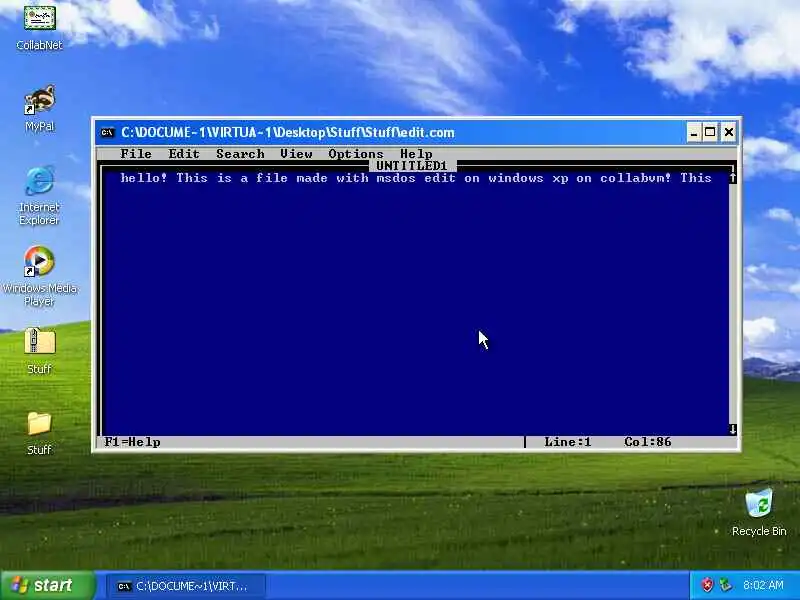Open the Options menu
Viewport: 800px width, 600px height.
pos(356,154)
